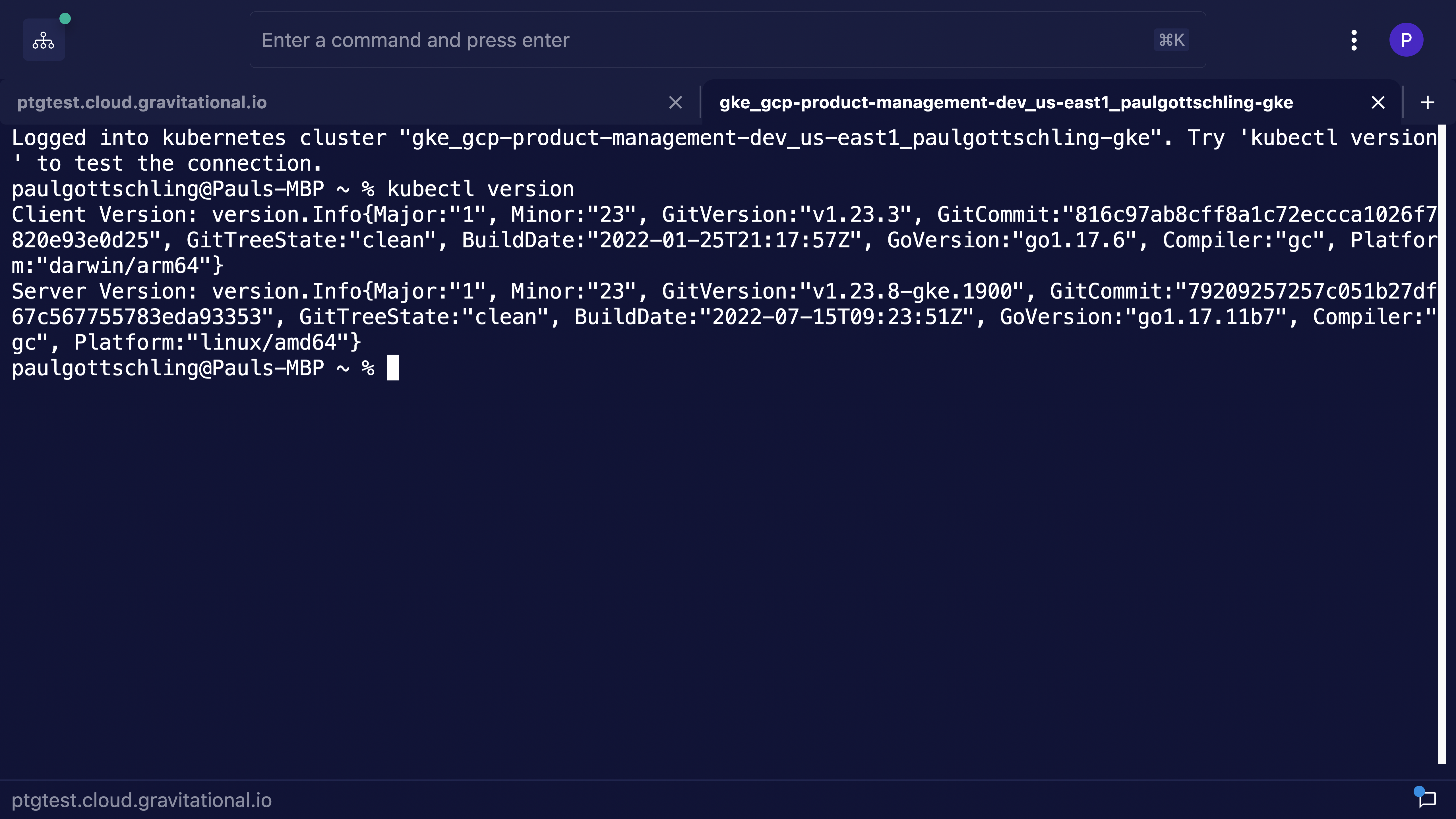
Task: Click the green connection status dot
Action: pos(65,19)
